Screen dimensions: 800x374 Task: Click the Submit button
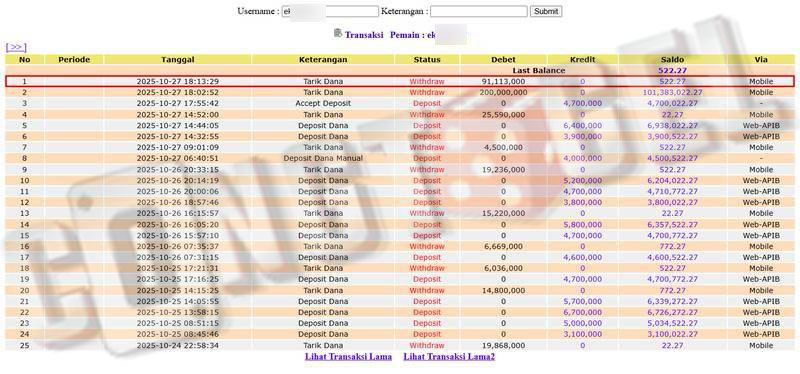(546, 11)
